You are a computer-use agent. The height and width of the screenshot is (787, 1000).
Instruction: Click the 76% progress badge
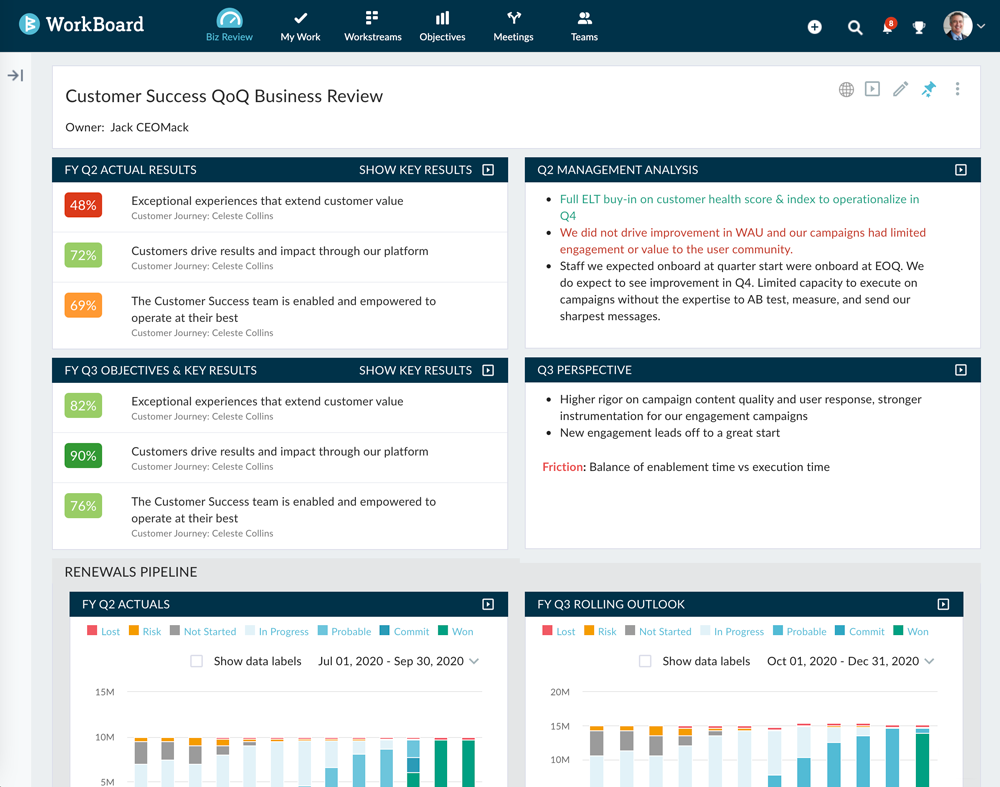click(83, 506)
